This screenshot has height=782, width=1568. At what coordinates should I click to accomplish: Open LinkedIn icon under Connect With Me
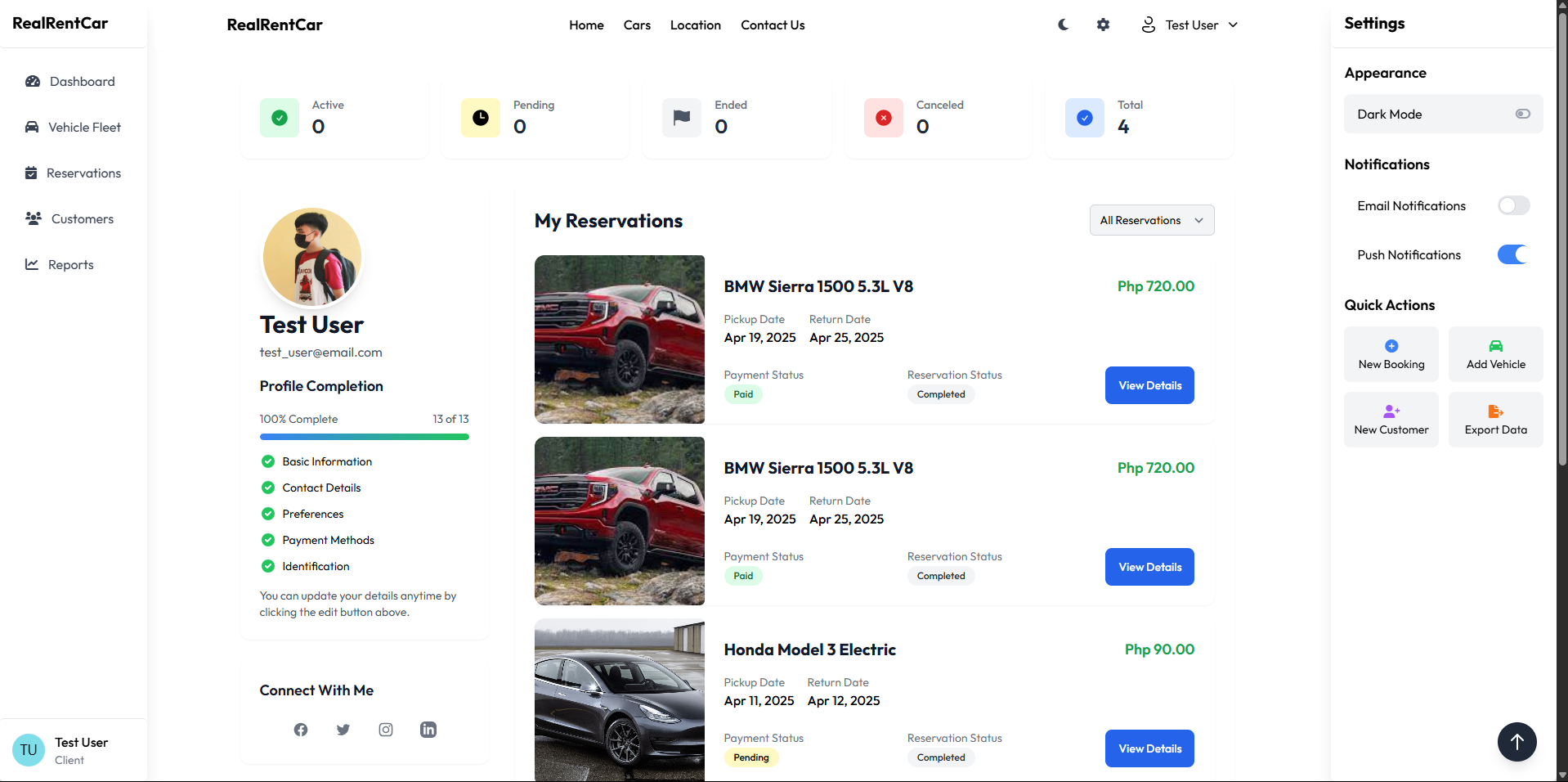tap(428, 730)
